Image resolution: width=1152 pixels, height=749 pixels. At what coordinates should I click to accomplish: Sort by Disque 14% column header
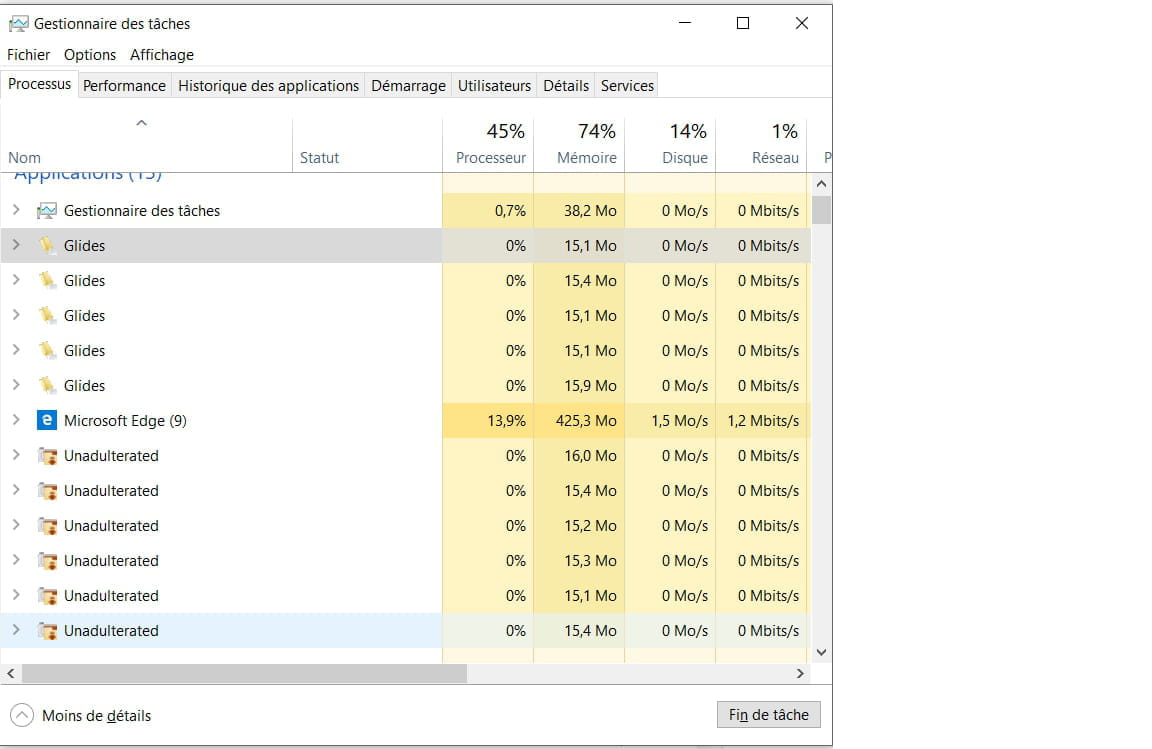point(670,146)
